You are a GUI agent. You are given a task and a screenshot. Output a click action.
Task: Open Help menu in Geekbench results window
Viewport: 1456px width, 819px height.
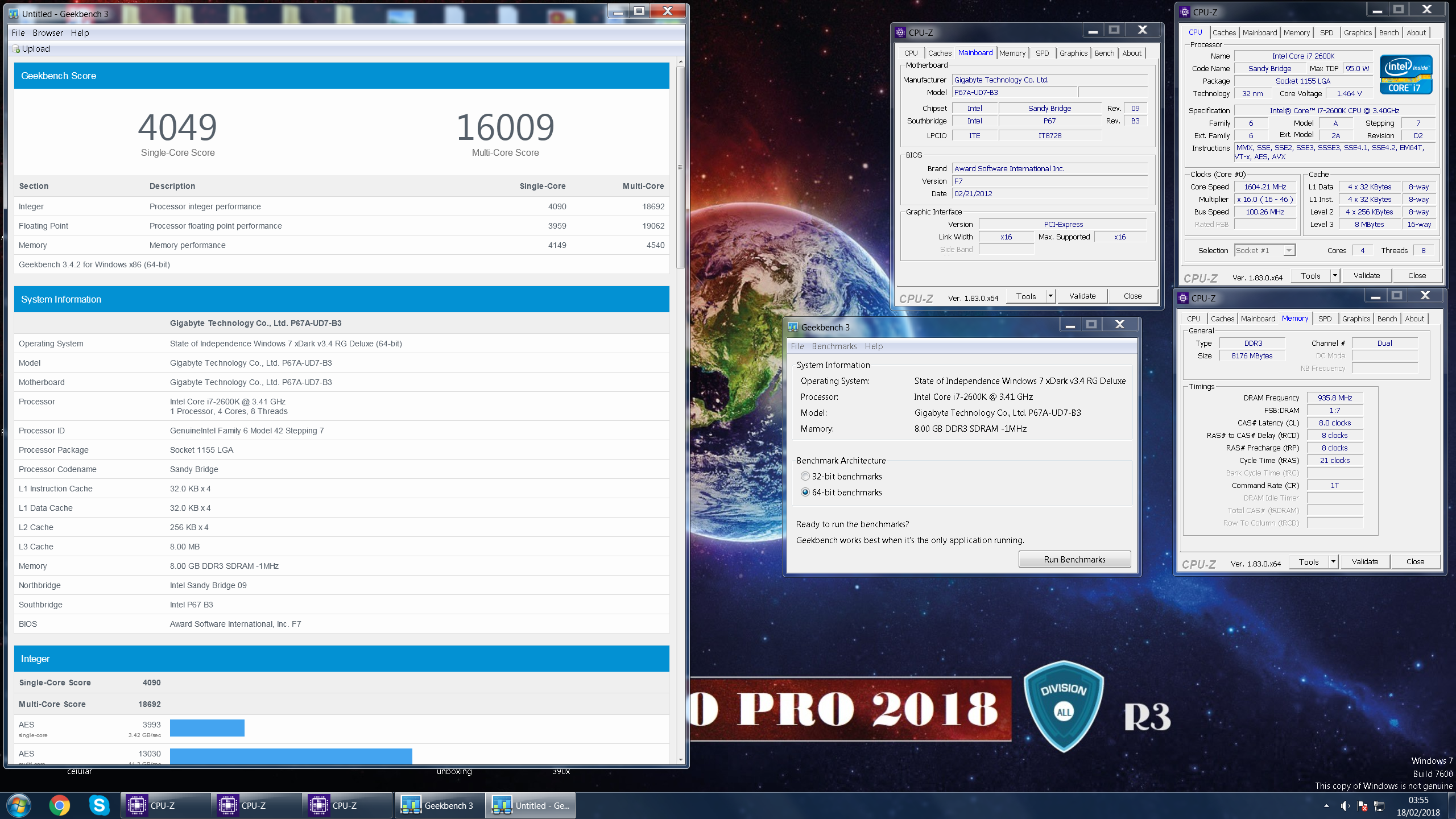point(80,32)
